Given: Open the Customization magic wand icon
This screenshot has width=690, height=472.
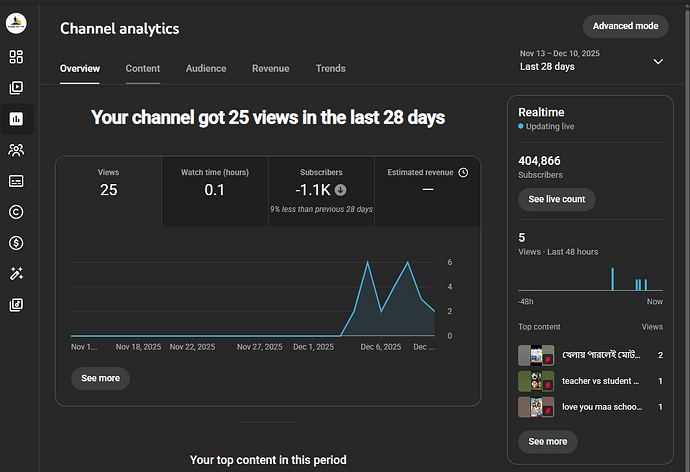Looking at the screenshot, I should tap(16, 274).
